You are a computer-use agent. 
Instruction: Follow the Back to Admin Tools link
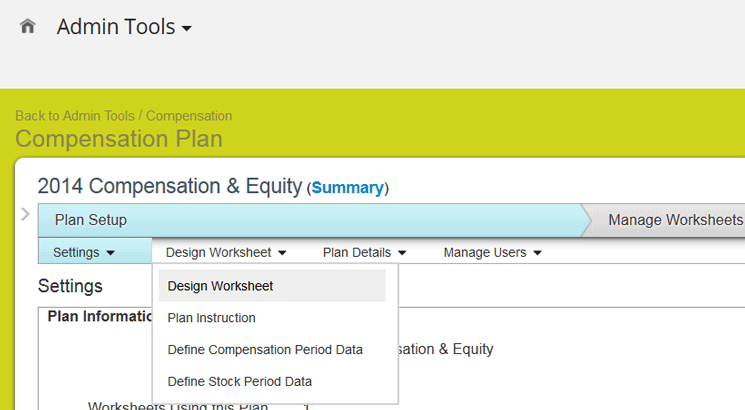[x=75, y=116]
